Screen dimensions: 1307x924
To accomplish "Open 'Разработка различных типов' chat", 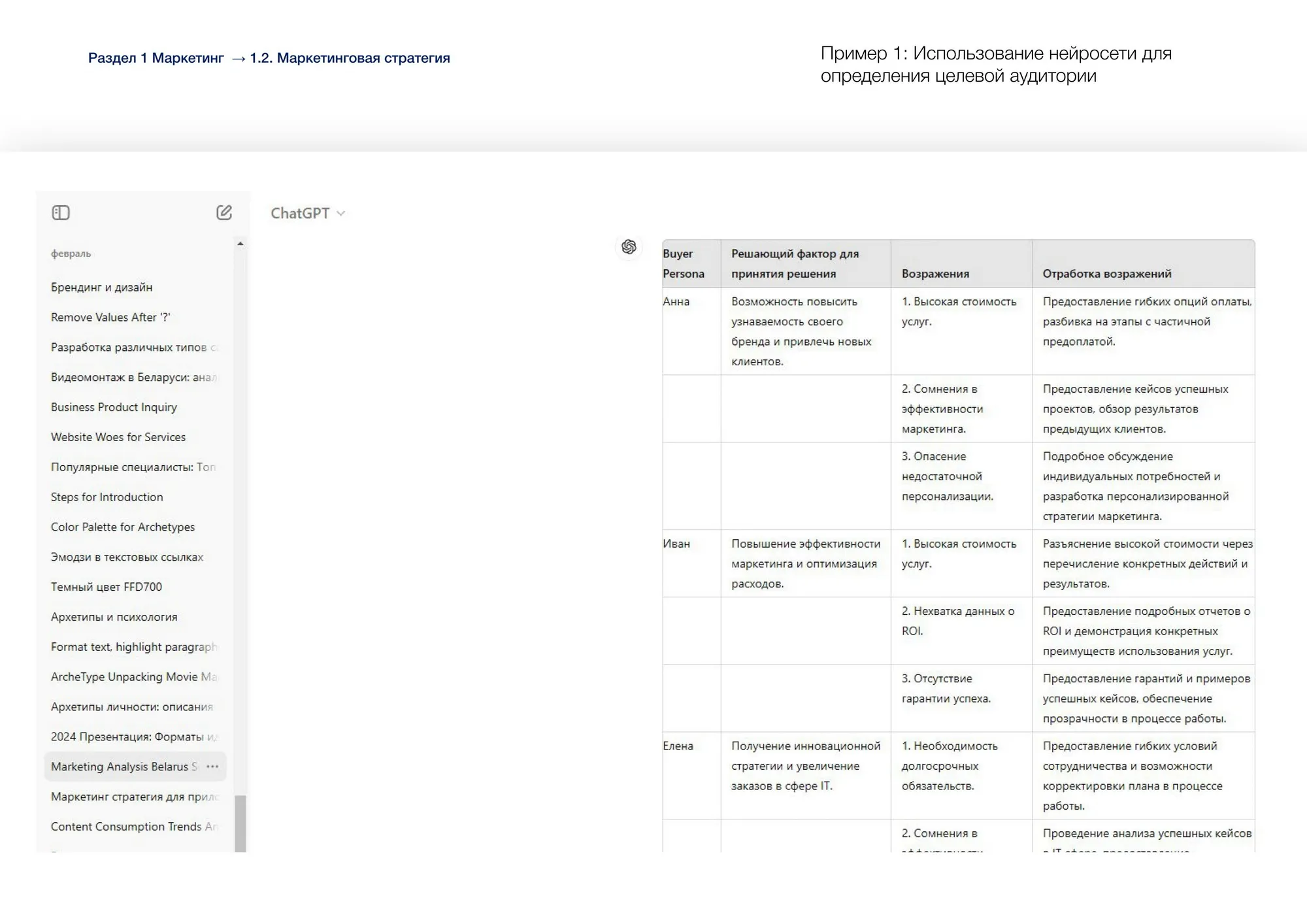I will click(135, 348).
